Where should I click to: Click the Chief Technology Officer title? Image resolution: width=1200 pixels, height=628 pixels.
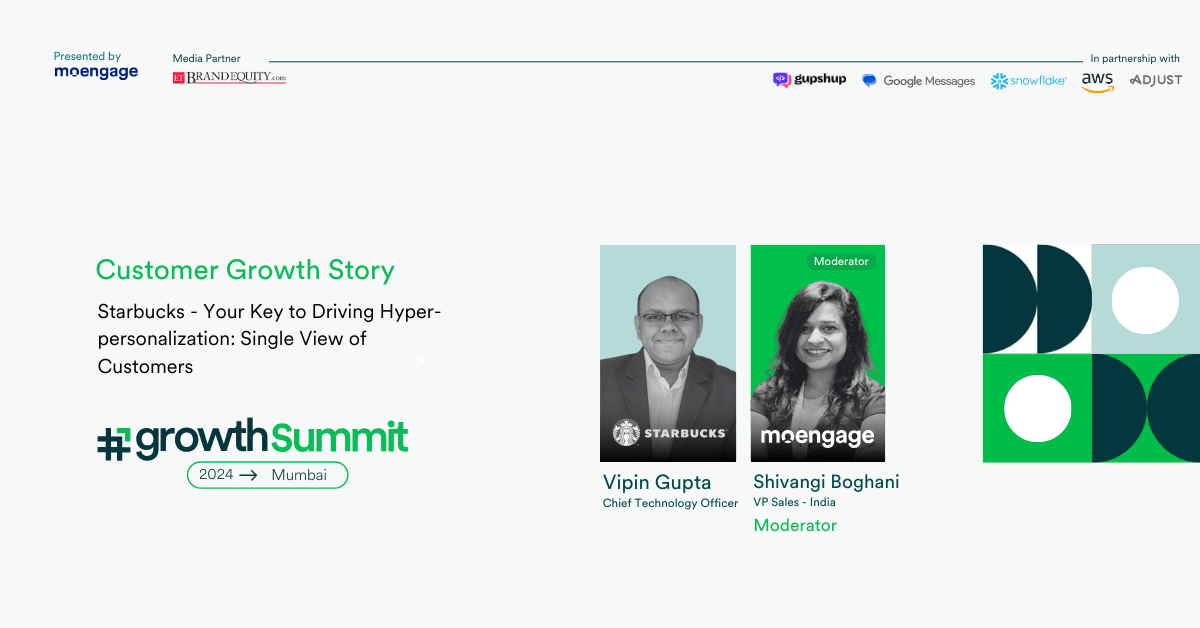(x=670, y=504)
